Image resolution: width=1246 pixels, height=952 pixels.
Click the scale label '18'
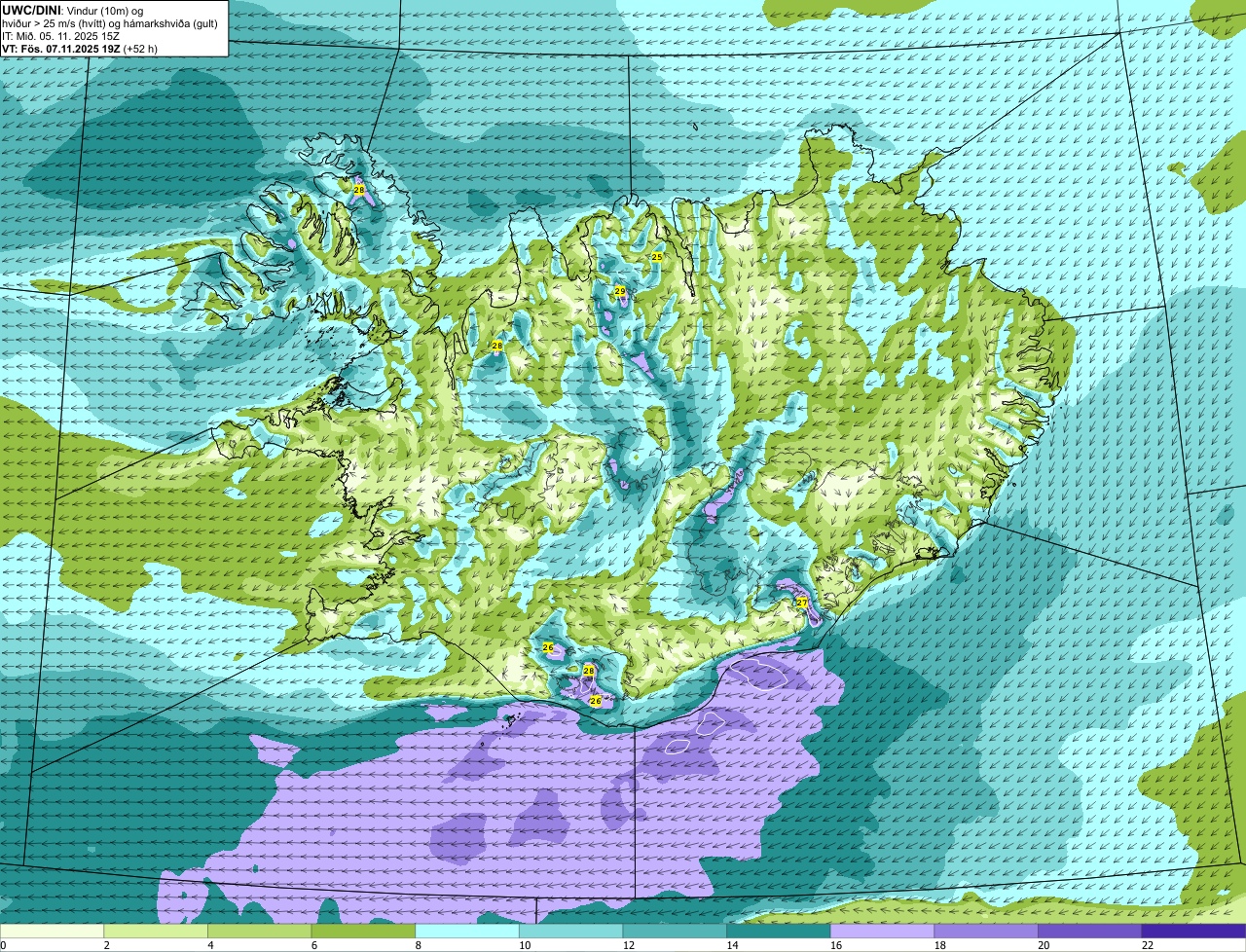tap(940, 945)
